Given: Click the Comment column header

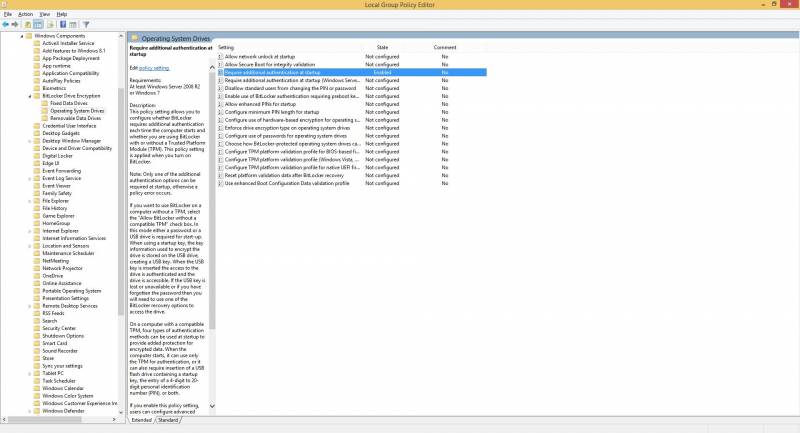Looking at the screenshot, I should click(x=445, y=47).
